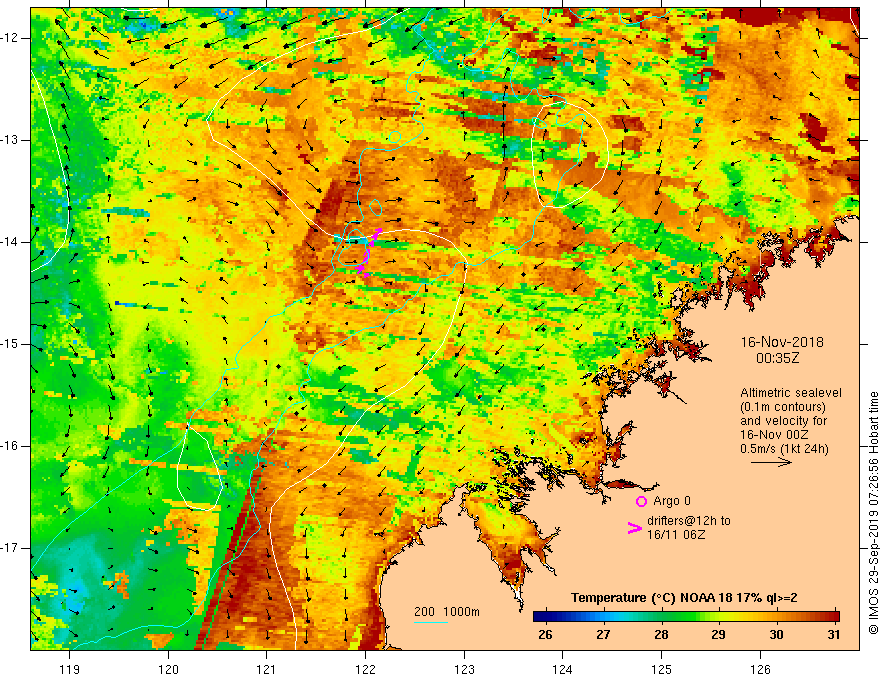
Task: Click the '16-Nov 00Z' text
Action: point(773,435)
